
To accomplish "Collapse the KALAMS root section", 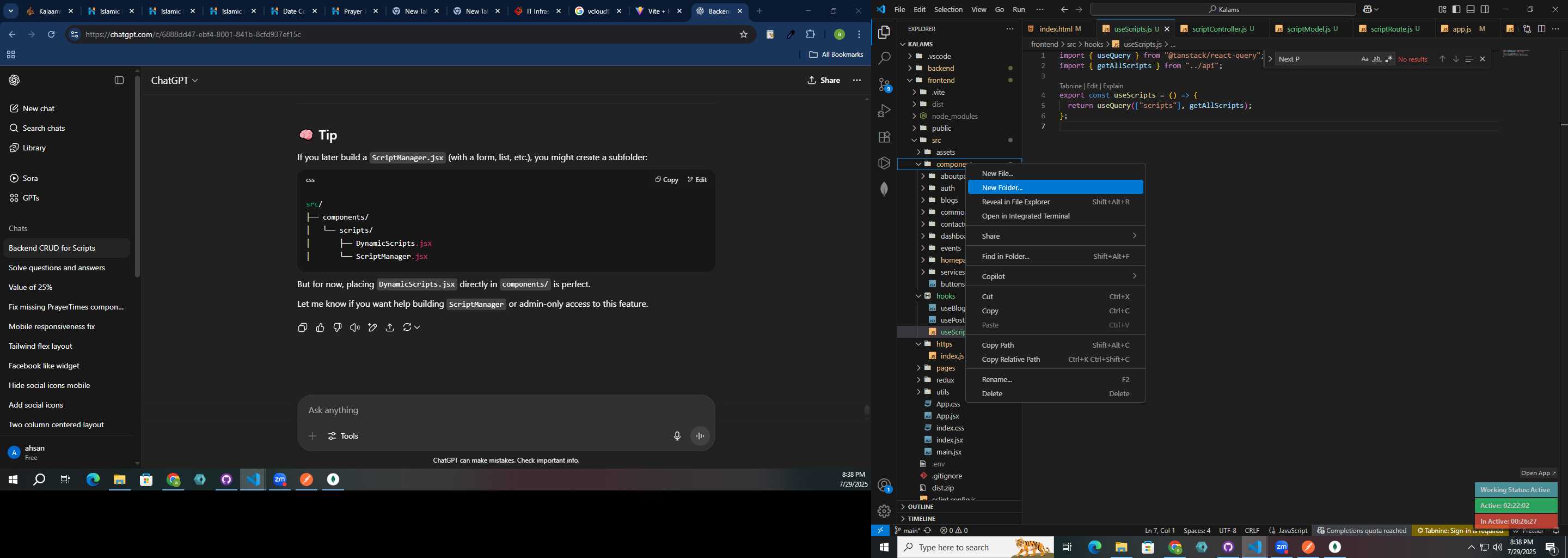I will [958, 44].
